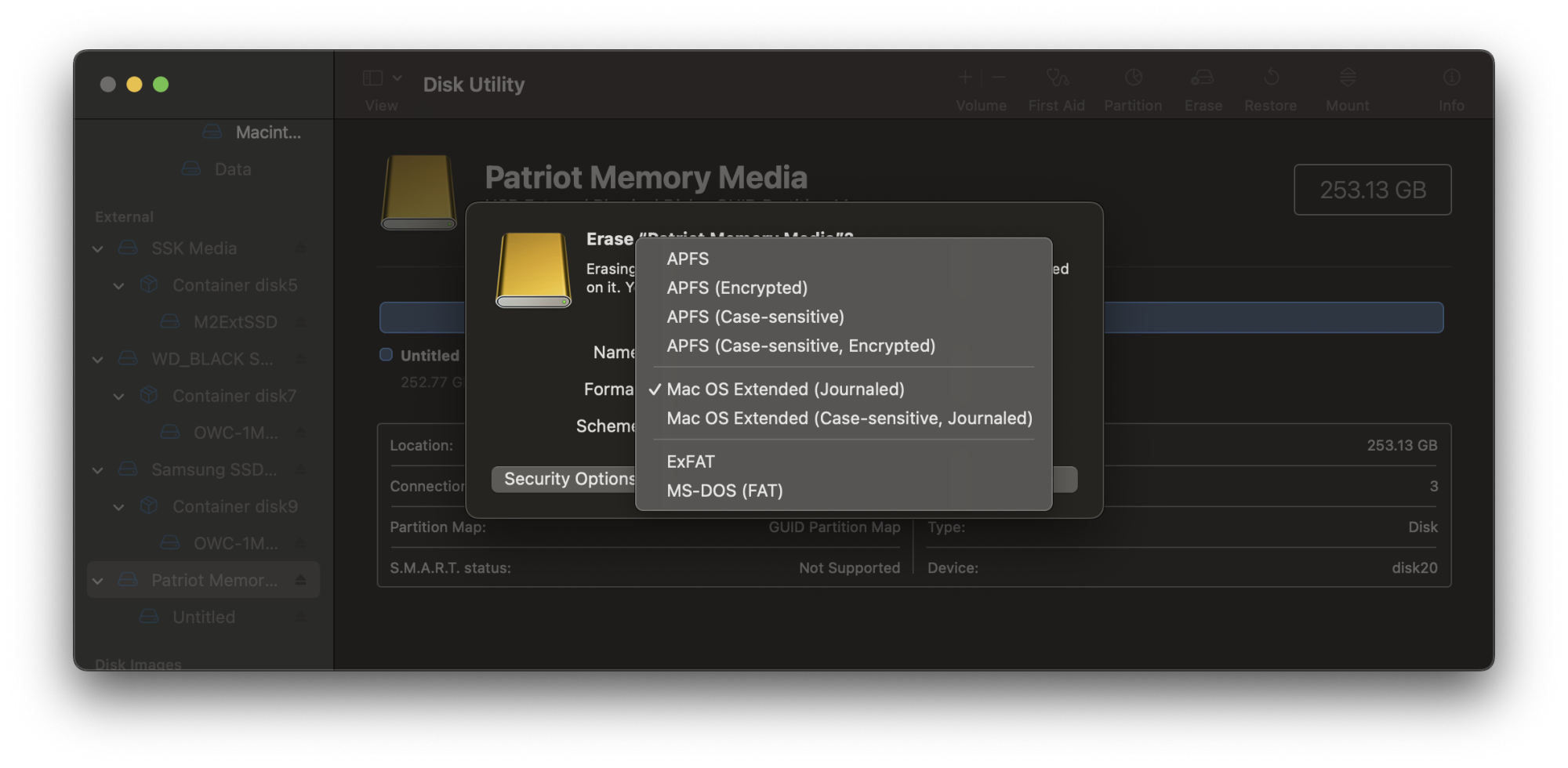Pick MS-DOS (FAT) format option
1568x768 pixels.
[x=724, y=491]
